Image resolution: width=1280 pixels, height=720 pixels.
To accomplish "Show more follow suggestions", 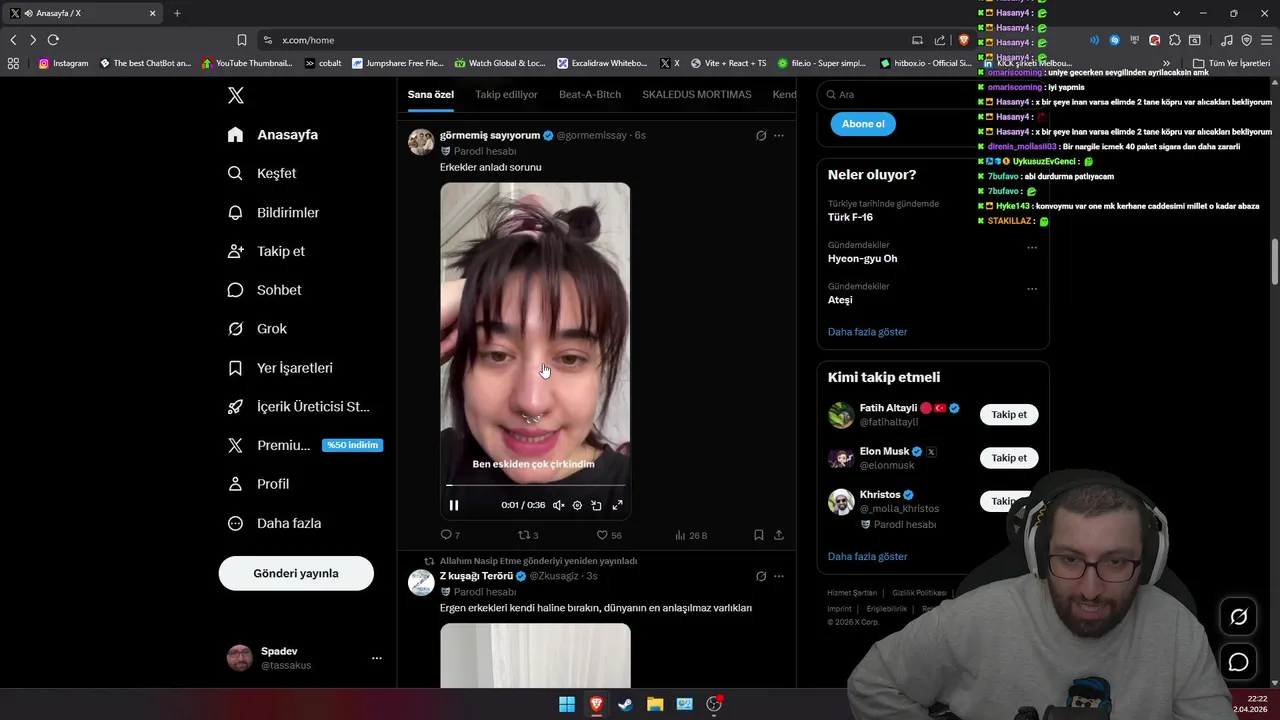I will 867,556.
